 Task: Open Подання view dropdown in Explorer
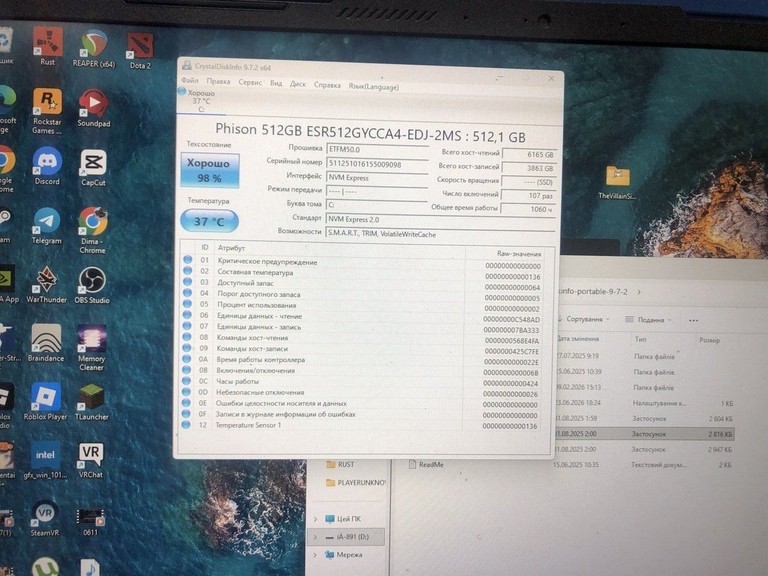coord(648,320)
